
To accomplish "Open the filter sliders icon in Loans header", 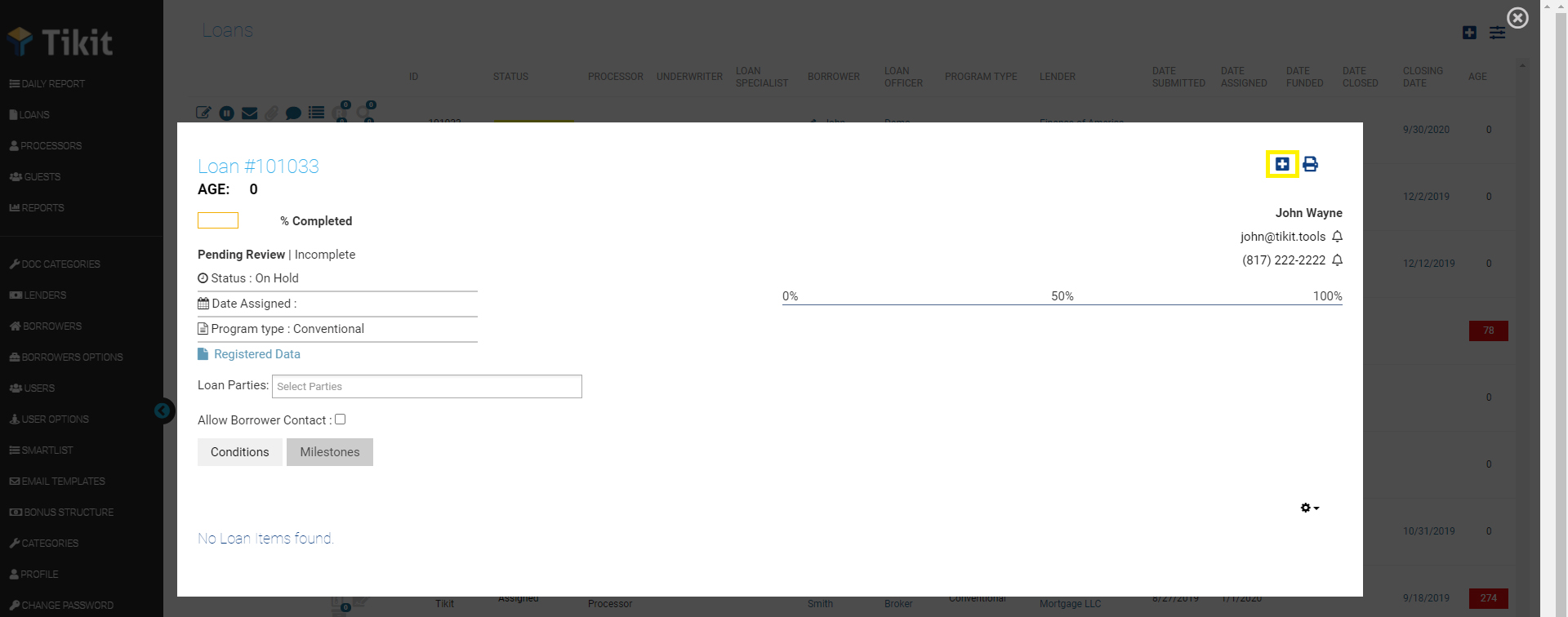I will (x=1497, y=33).
